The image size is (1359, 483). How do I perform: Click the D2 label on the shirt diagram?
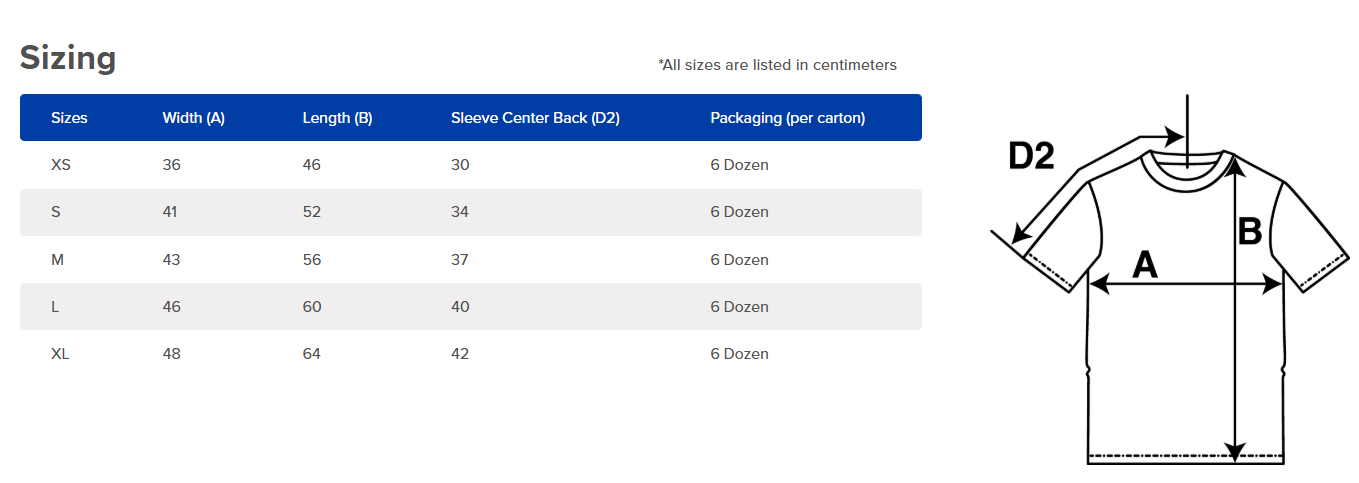[x=1031, y=157]
